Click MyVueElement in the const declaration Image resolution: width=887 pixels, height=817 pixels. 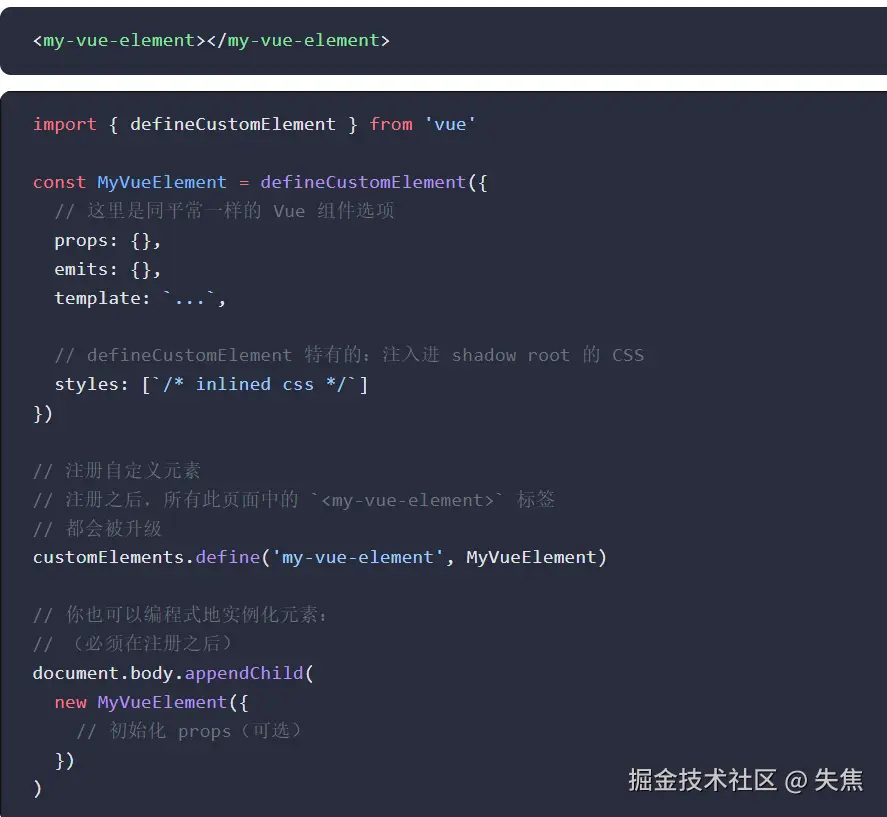tap(162, 182)
